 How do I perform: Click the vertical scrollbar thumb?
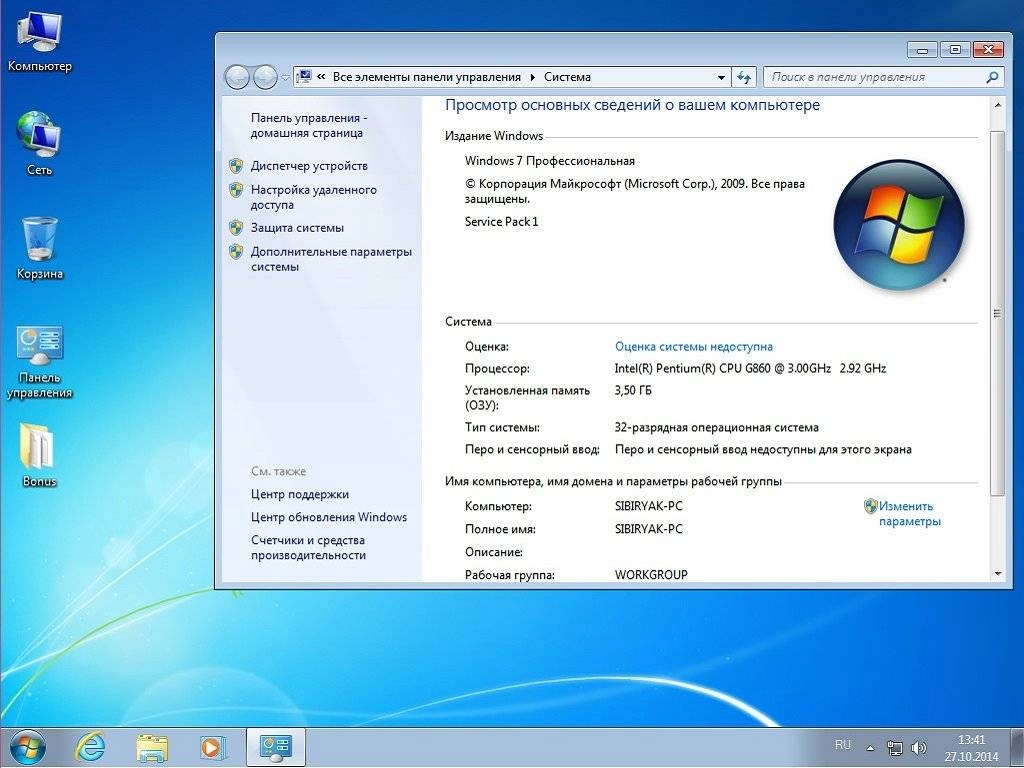997,313
